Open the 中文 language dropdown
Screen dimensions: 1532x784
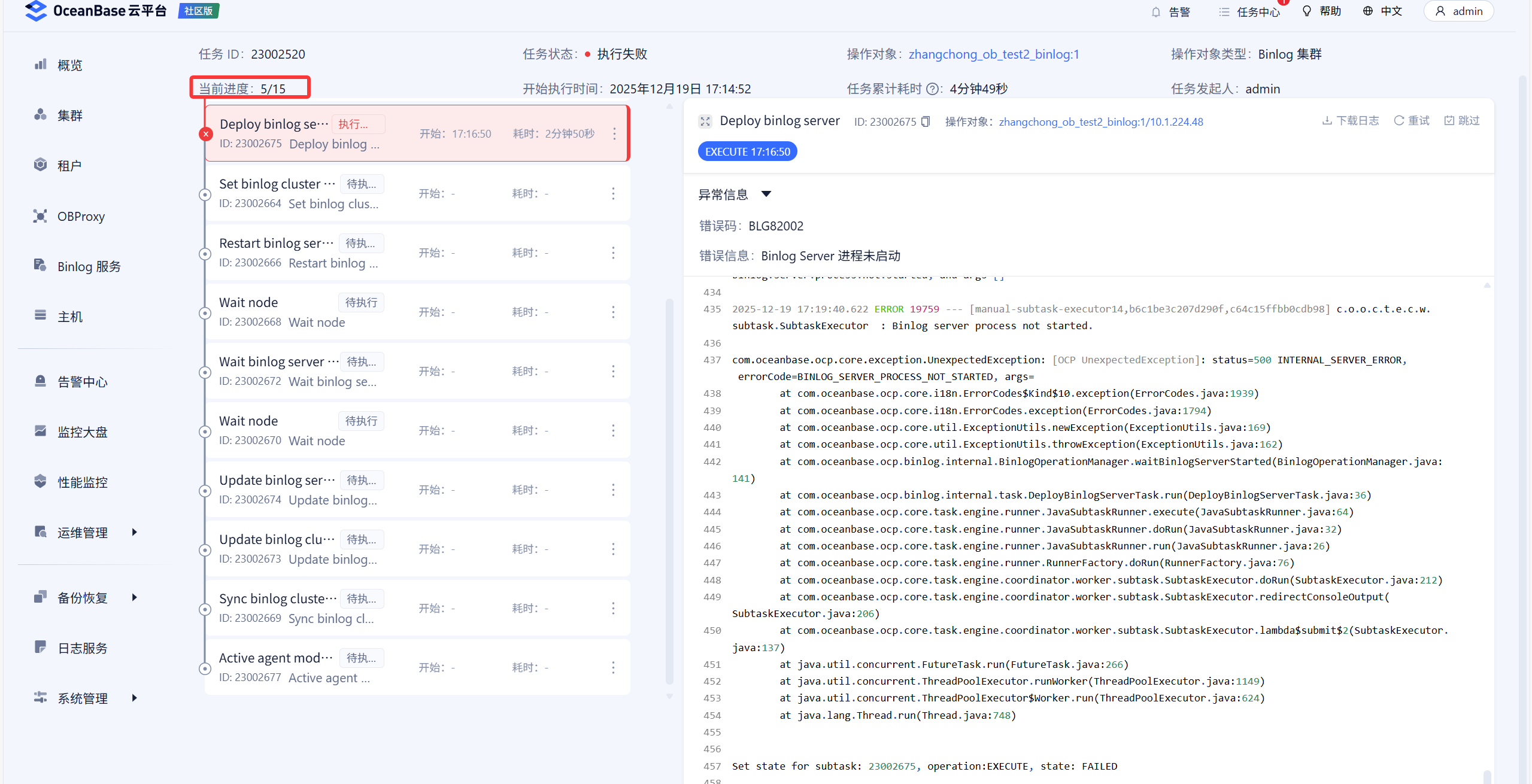point(1383,11)
